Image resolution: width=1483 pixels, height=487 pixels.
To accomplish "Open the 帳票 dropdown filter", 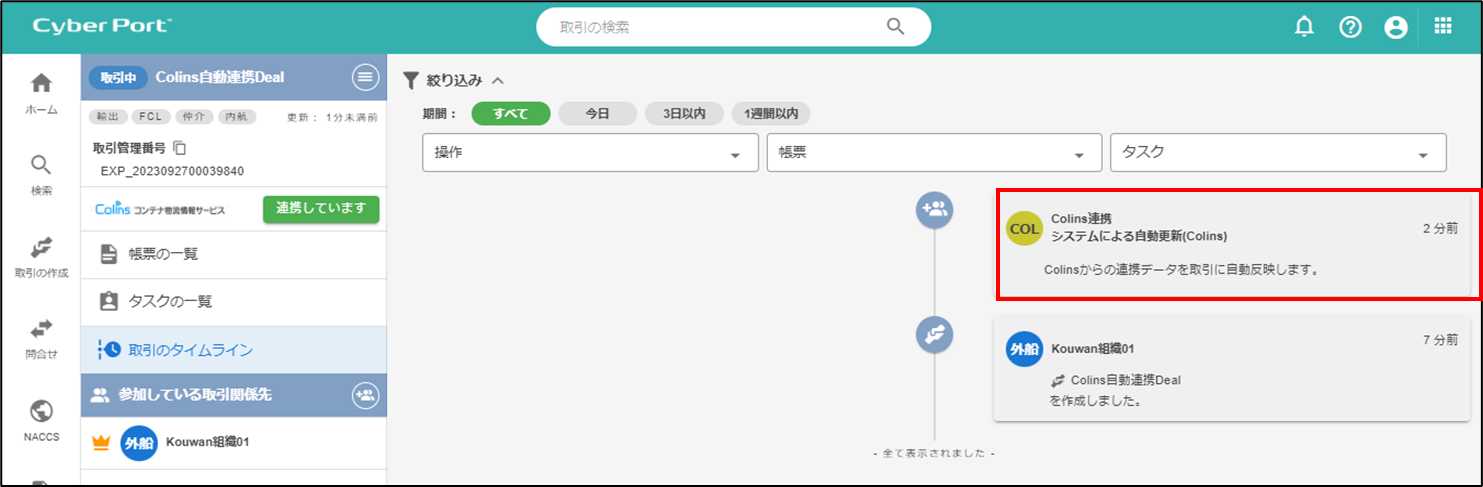I will tap(934, 153).
